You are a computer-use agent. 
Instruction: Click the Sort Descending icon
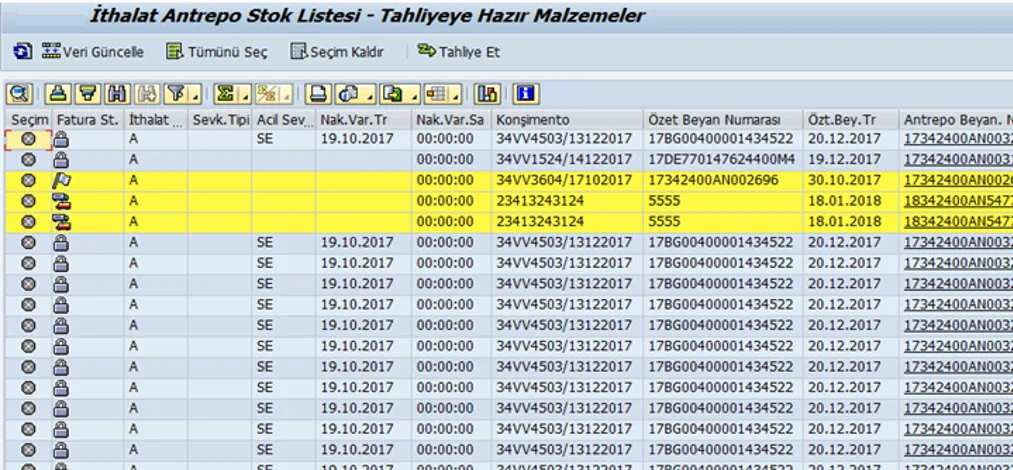point(89,94)
